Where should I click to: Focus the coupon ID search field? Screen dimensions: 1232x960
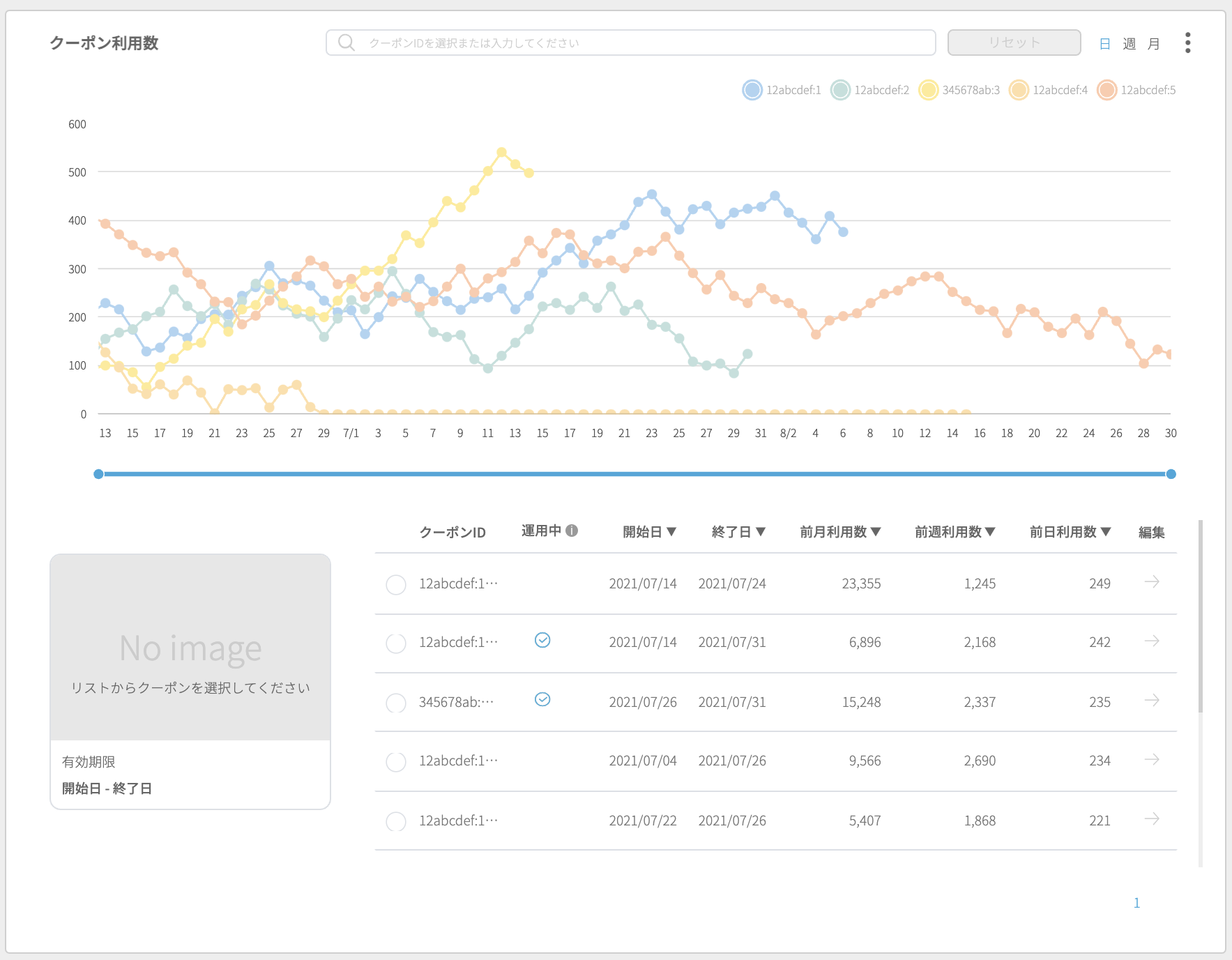(x=631, y=43)
